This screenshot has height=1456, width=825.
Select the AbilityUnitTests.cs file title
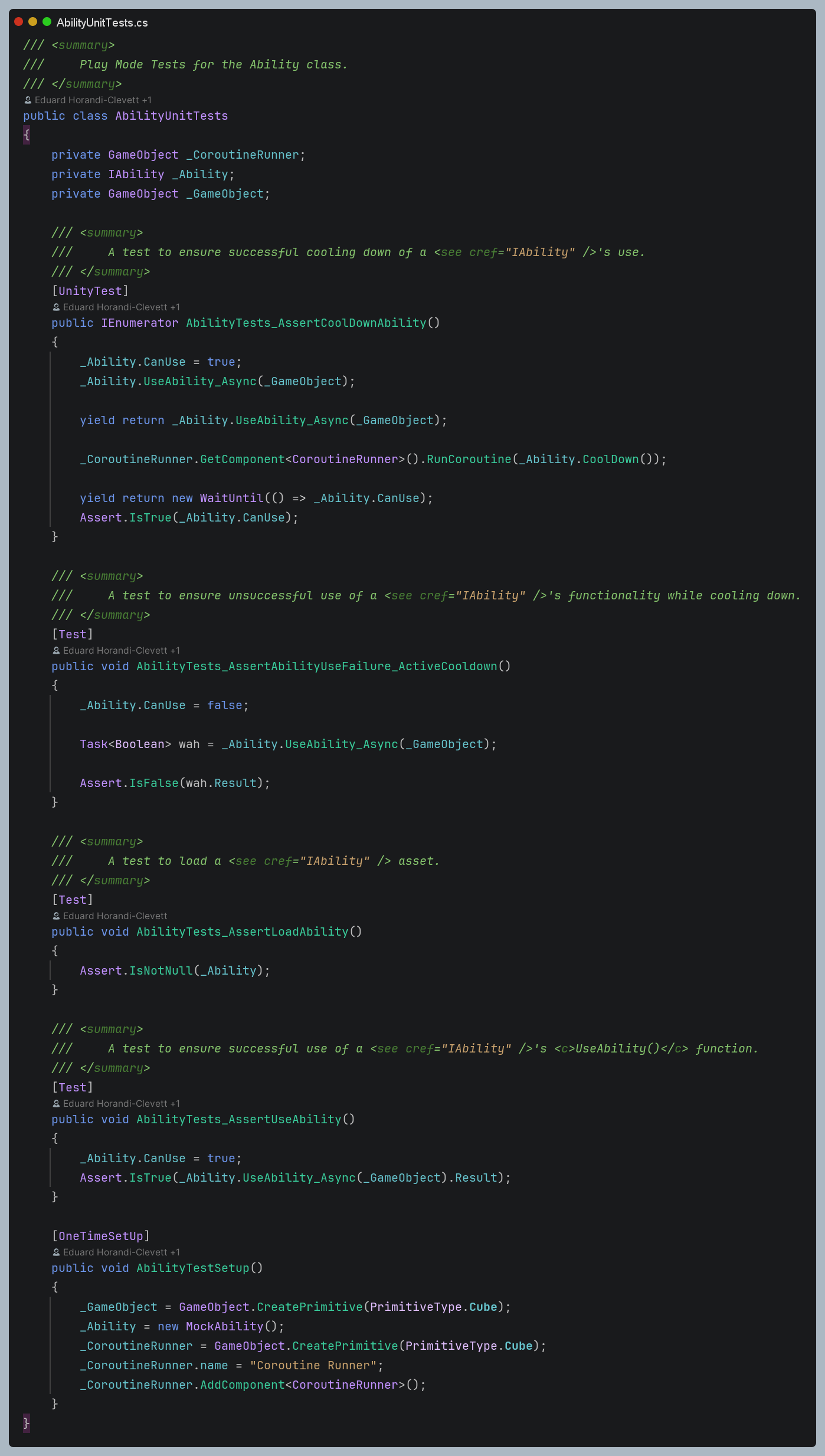102,23
